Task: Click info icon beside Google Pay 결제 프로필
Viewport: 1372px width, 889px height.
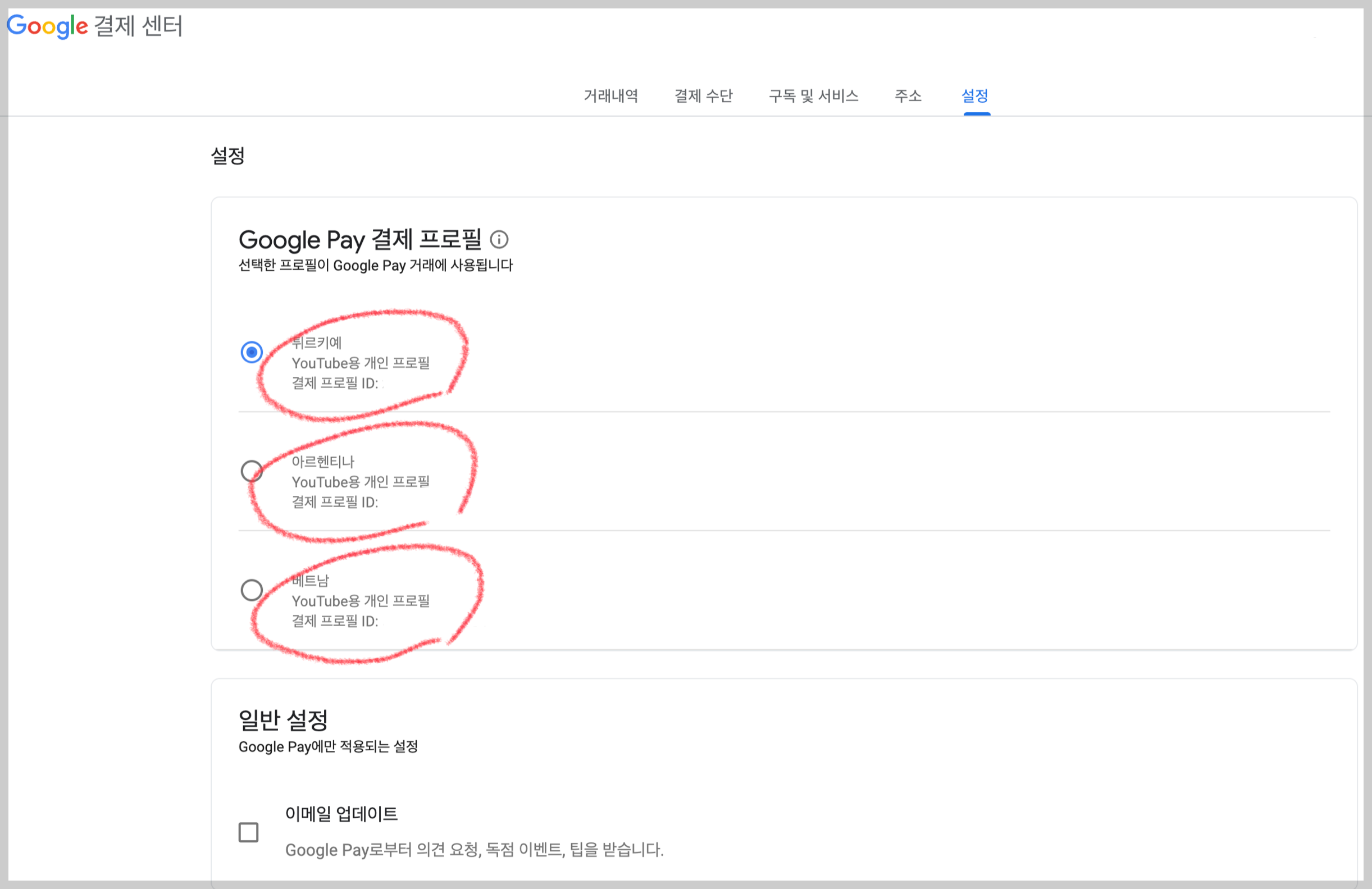Action: pos(499,239)
